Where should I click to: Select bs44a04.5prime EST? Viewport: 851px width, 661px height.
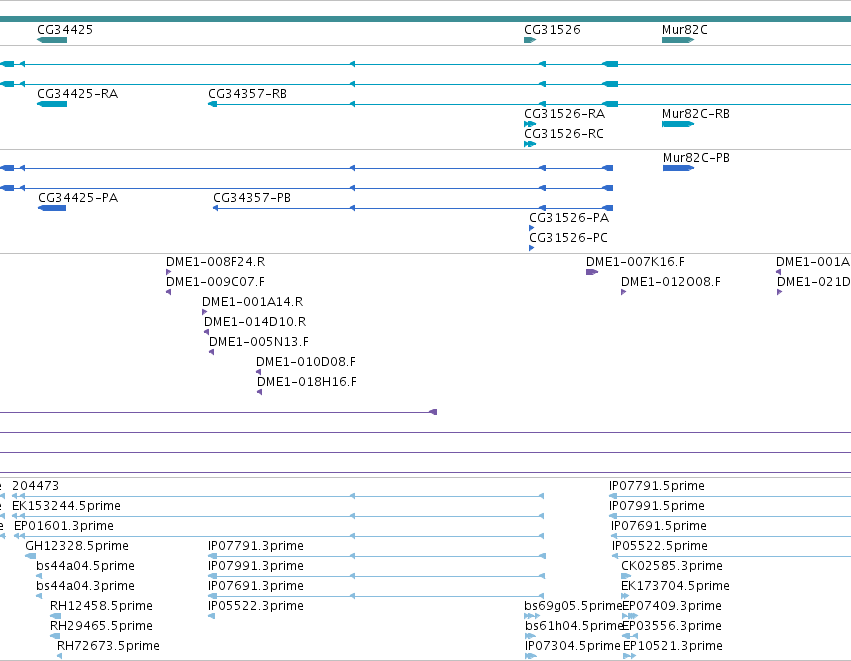[x=85, y=567]
